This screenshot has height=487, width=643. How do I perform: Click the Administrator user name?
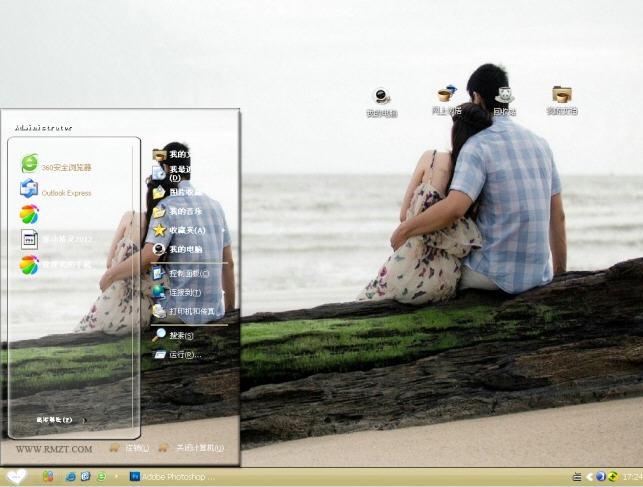[x=43, y=128]
